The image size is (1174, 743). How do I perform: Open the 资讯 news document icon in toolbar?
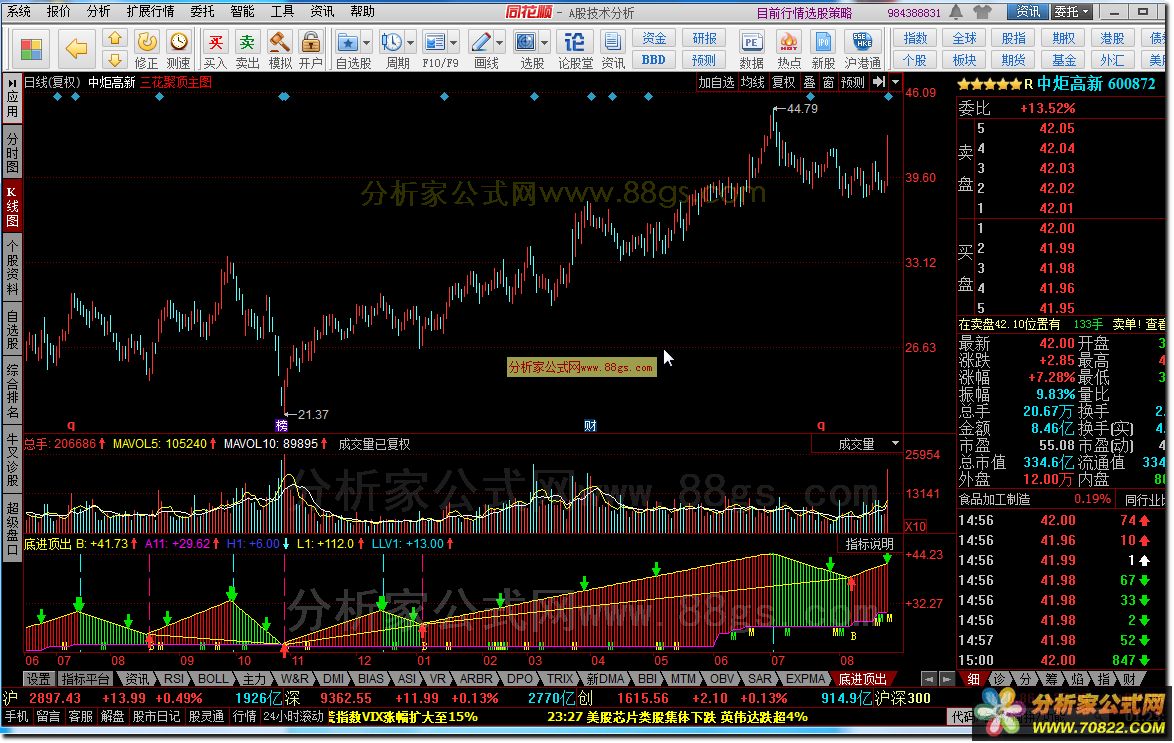613,49
